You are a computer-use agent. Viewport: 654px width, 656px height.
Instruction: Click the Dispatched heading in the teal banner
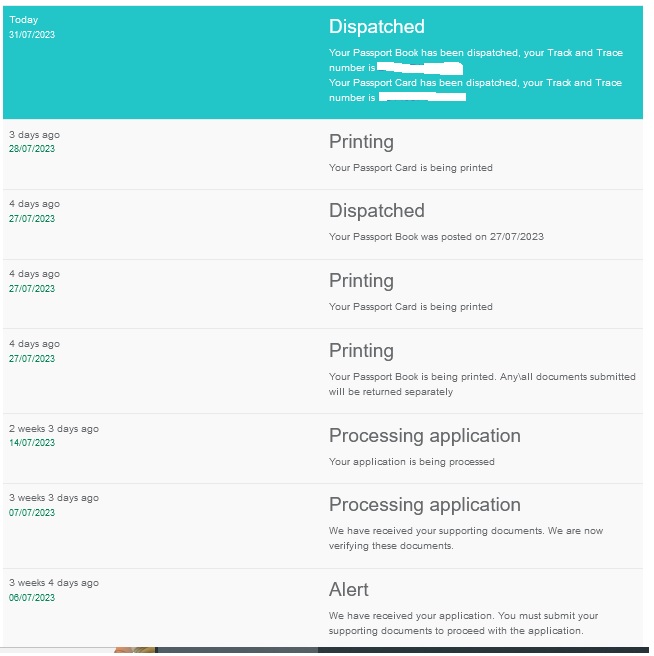tap(376, 27)
